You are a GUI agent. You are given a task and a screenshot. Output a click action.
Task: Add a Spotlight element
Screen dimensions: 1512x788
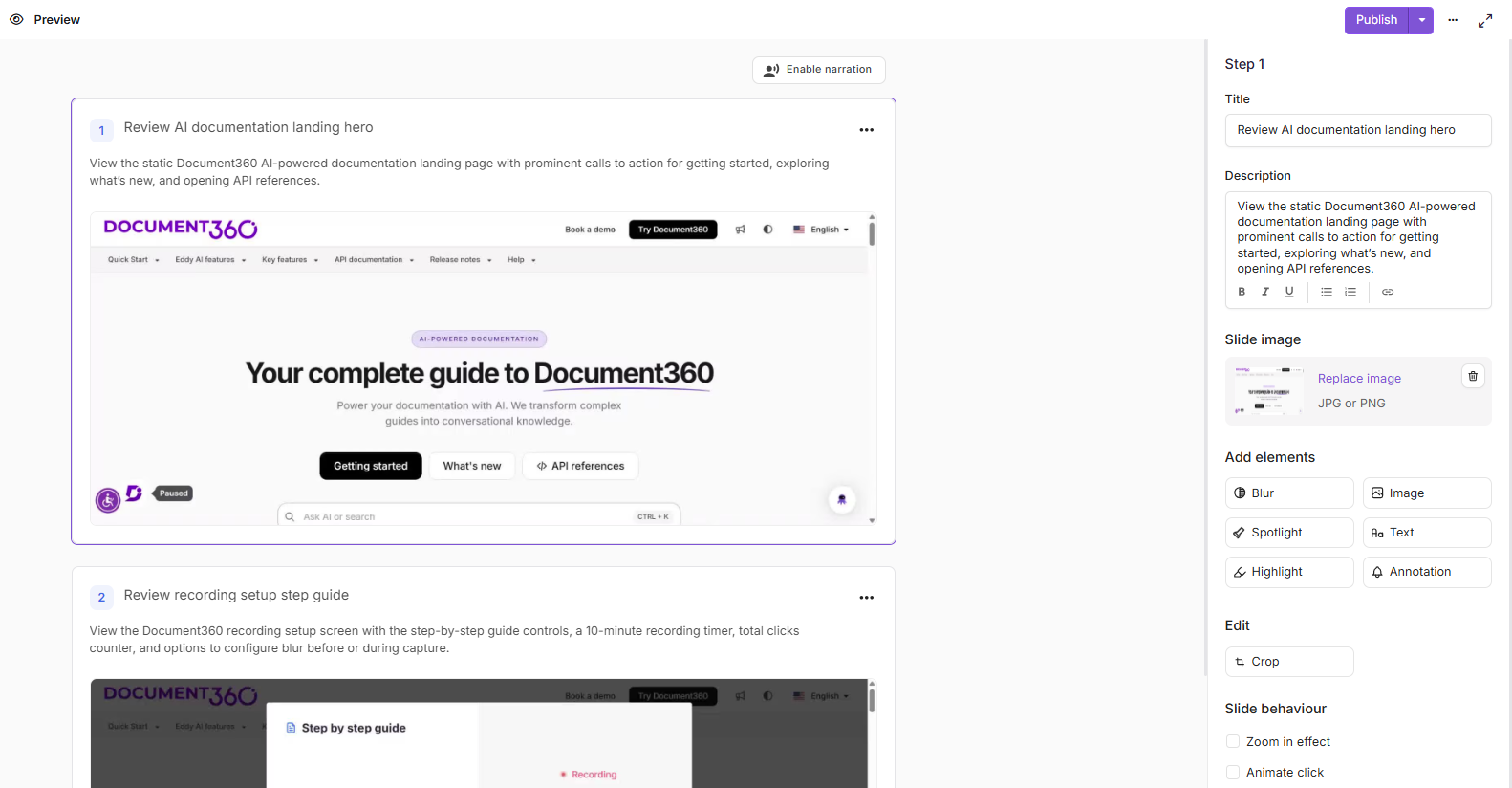click(1289, 533)
